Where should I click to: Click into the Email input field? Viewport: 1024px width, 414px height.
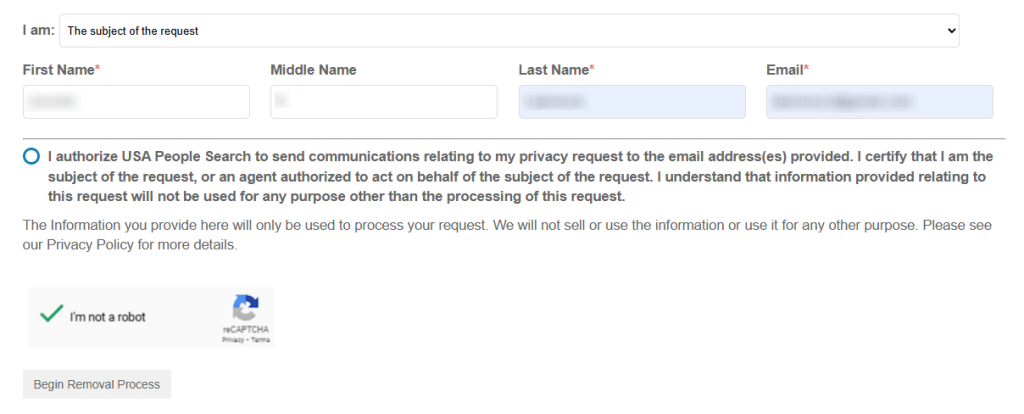click(879, 102)
